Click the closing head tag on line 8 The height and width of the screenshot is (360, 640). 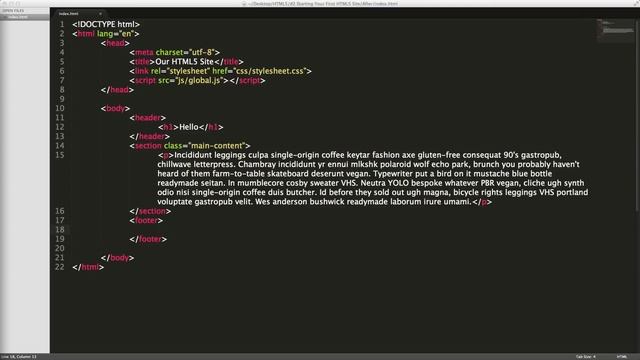(117, 90)
